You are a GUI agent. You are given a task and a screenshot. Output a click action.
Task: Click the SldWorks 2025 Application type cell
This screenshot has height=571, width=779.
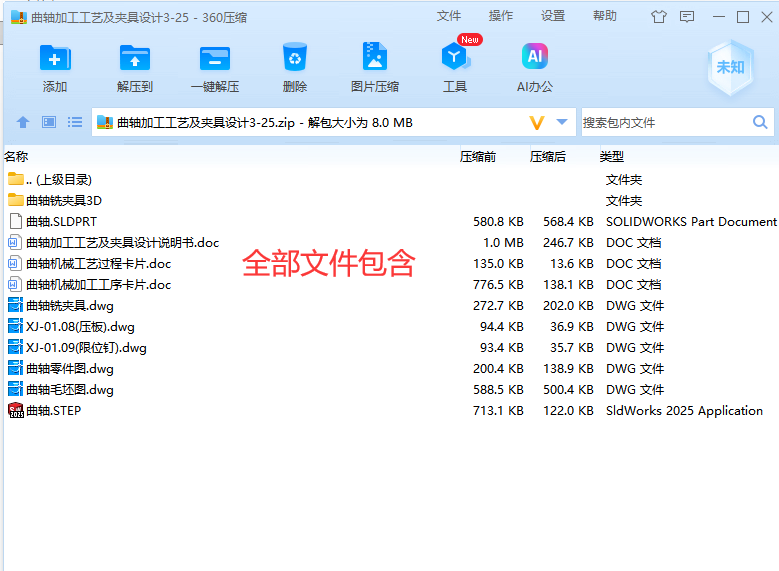pyautogui.click(x=684, y=410)
